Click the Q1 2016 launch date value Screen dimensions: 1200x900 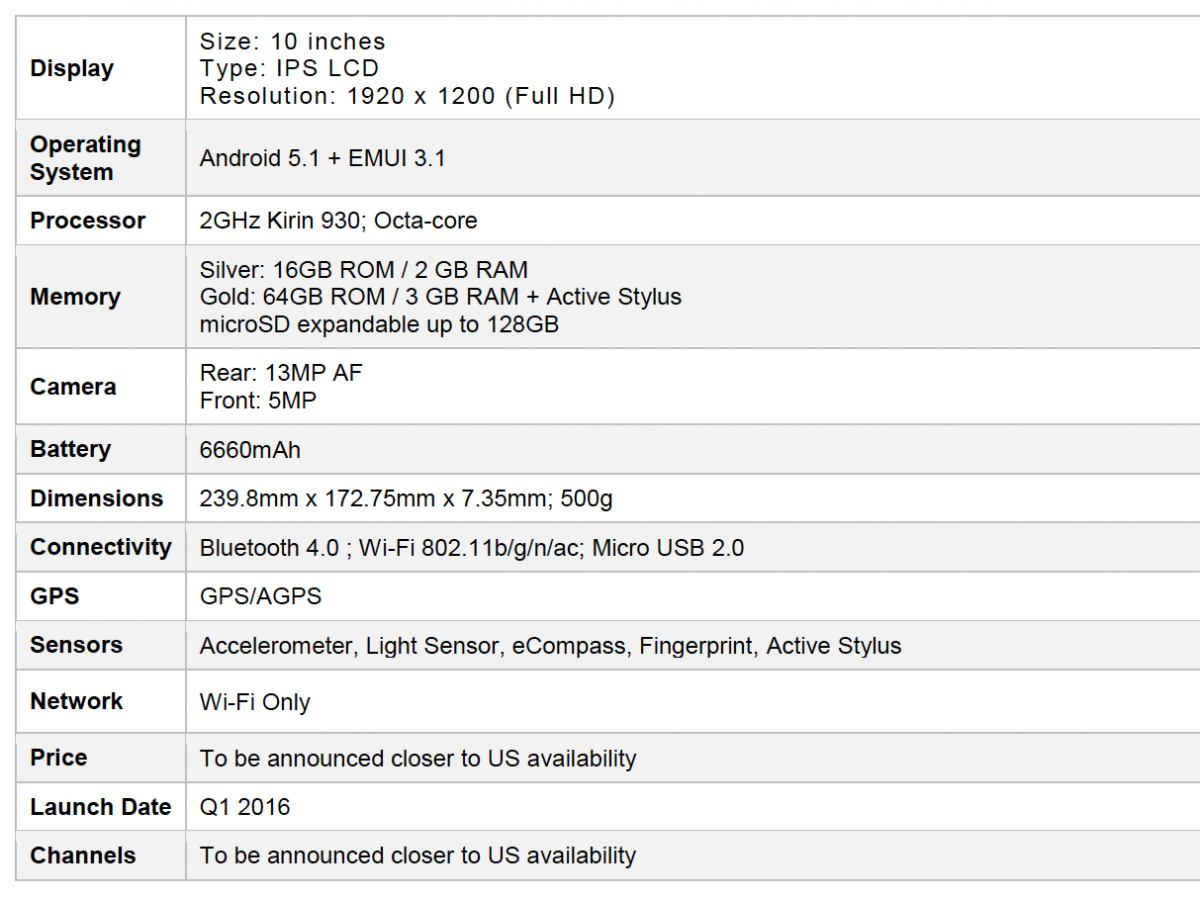coord(245,807)
